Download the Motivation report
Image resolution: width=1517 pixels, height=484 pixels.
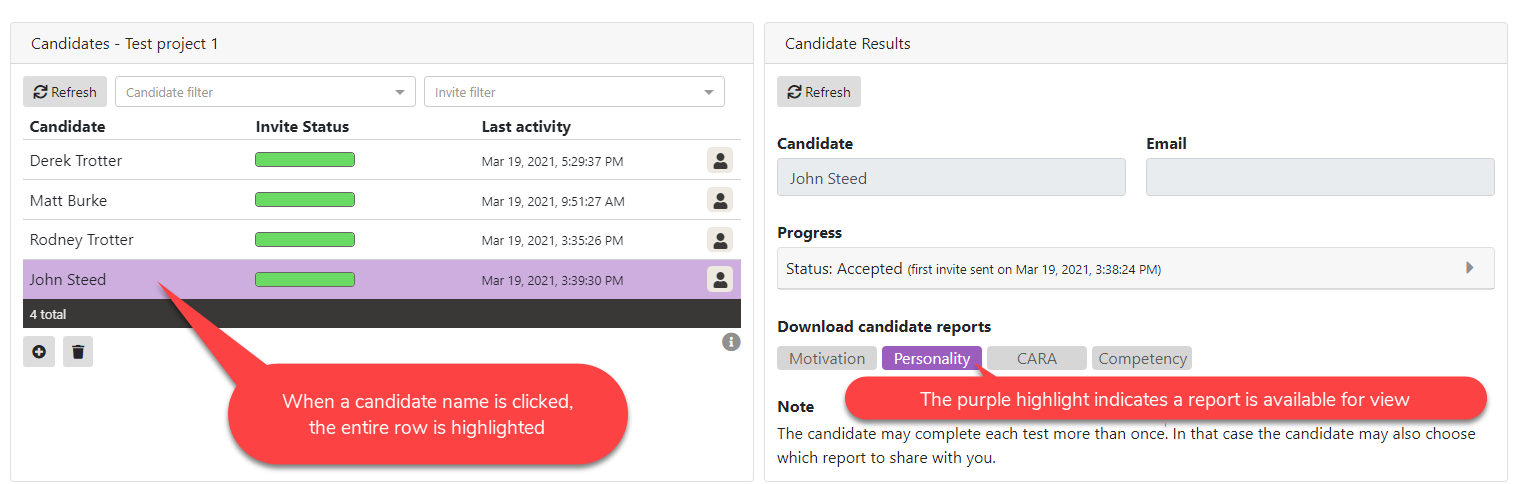pyautogui.click(x=827, y=359)
